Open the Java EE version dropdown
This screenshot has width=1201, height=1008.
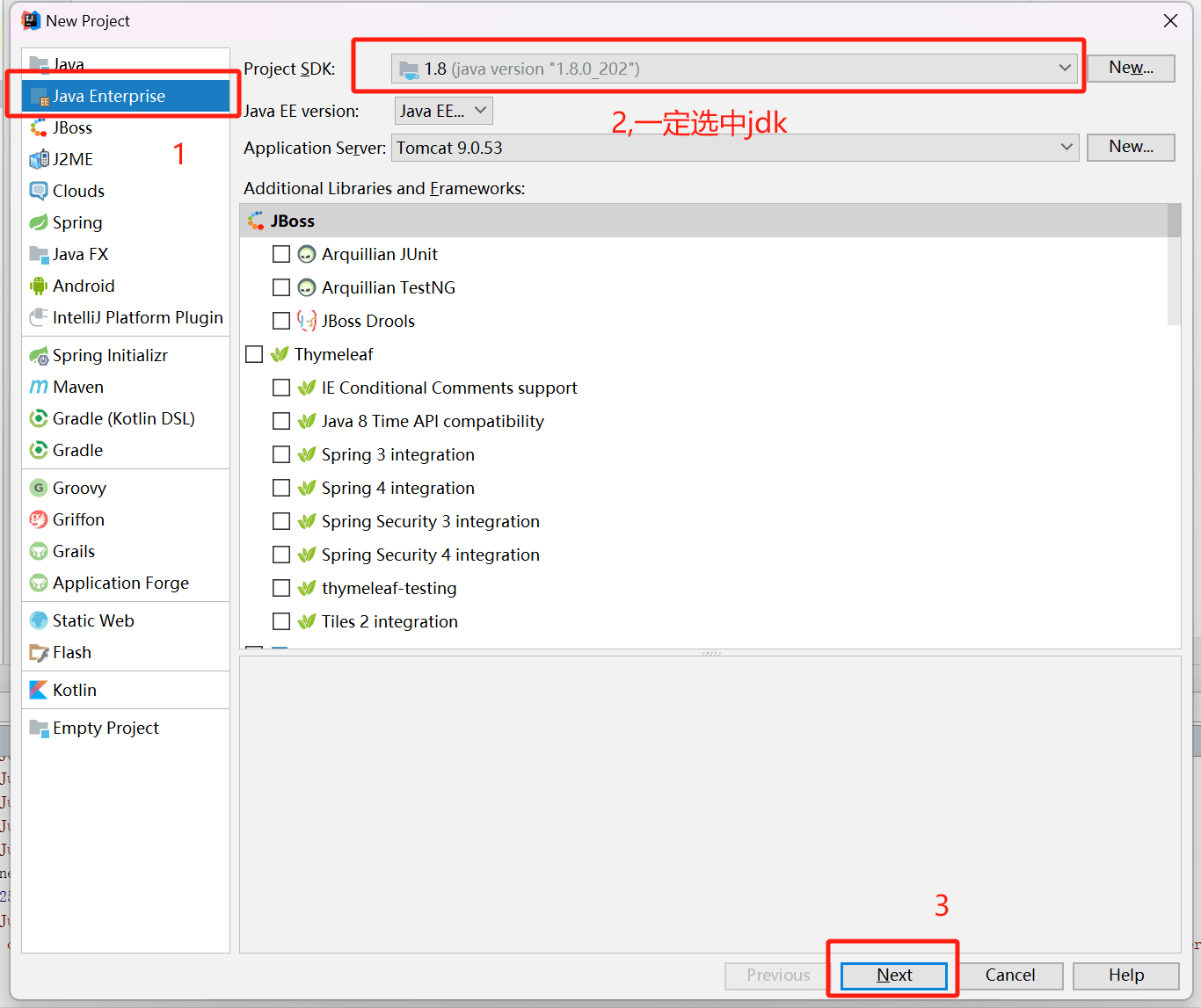point(443,111)
